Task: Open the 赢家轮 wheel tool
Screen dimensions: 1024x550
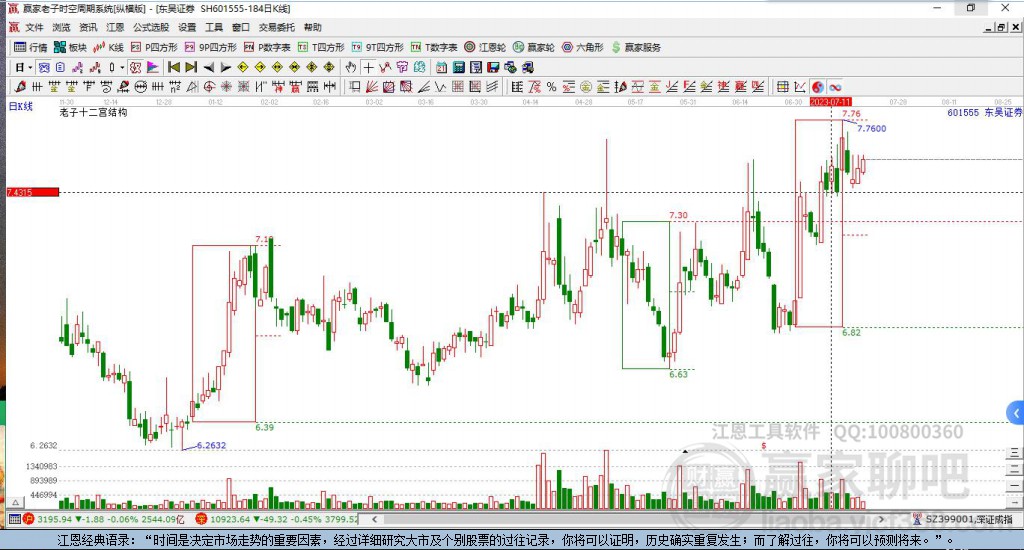Action: [534, 47]
